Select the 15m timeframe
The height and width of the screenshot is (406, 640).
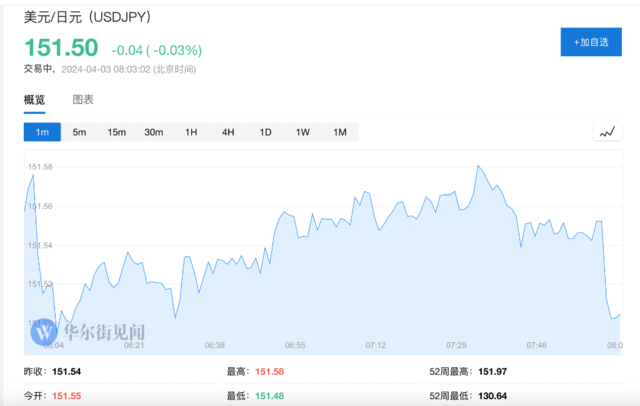click(116, 132)
